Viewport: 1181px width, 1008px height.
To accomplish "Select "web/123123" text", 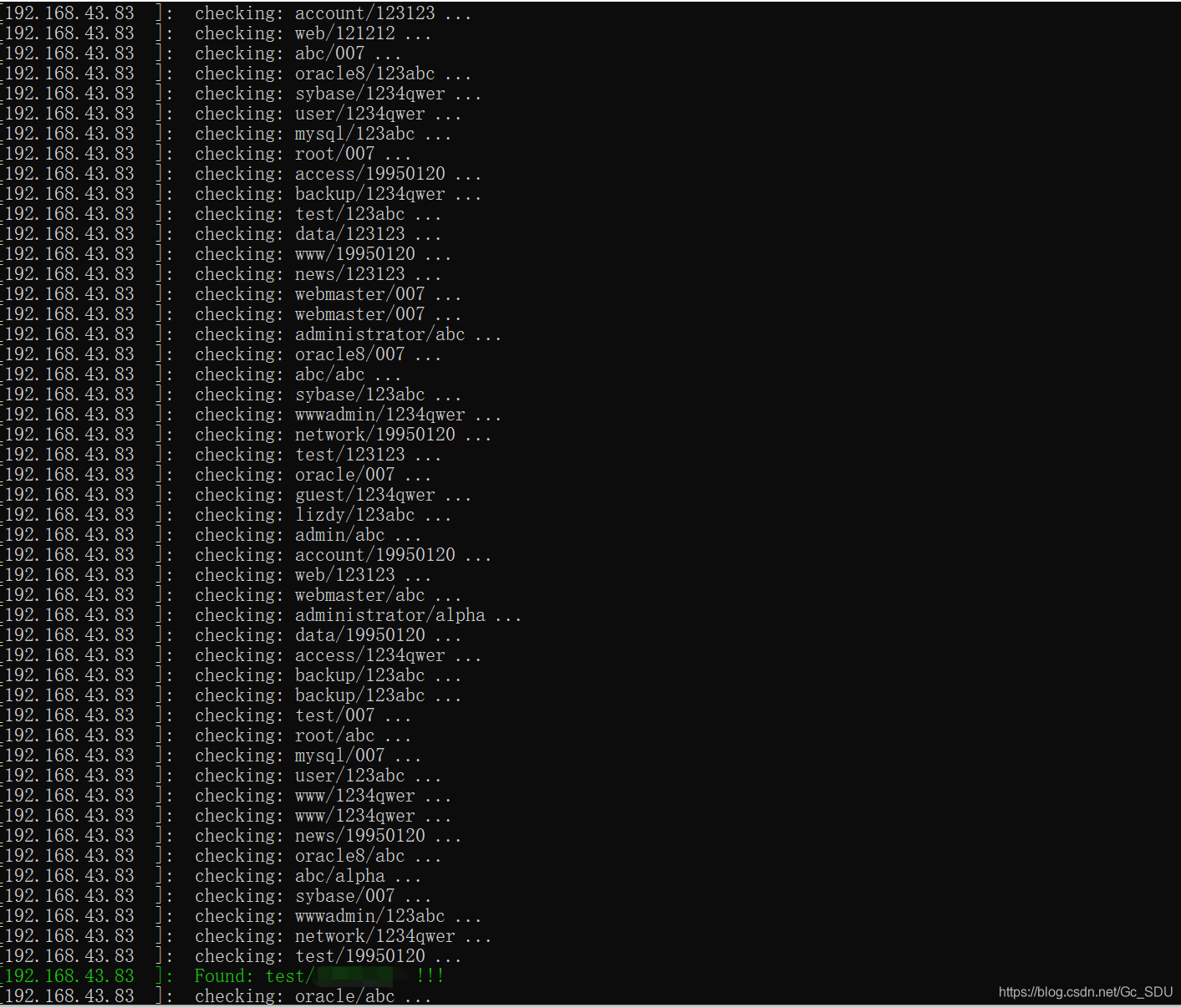I will click(344, 574).
